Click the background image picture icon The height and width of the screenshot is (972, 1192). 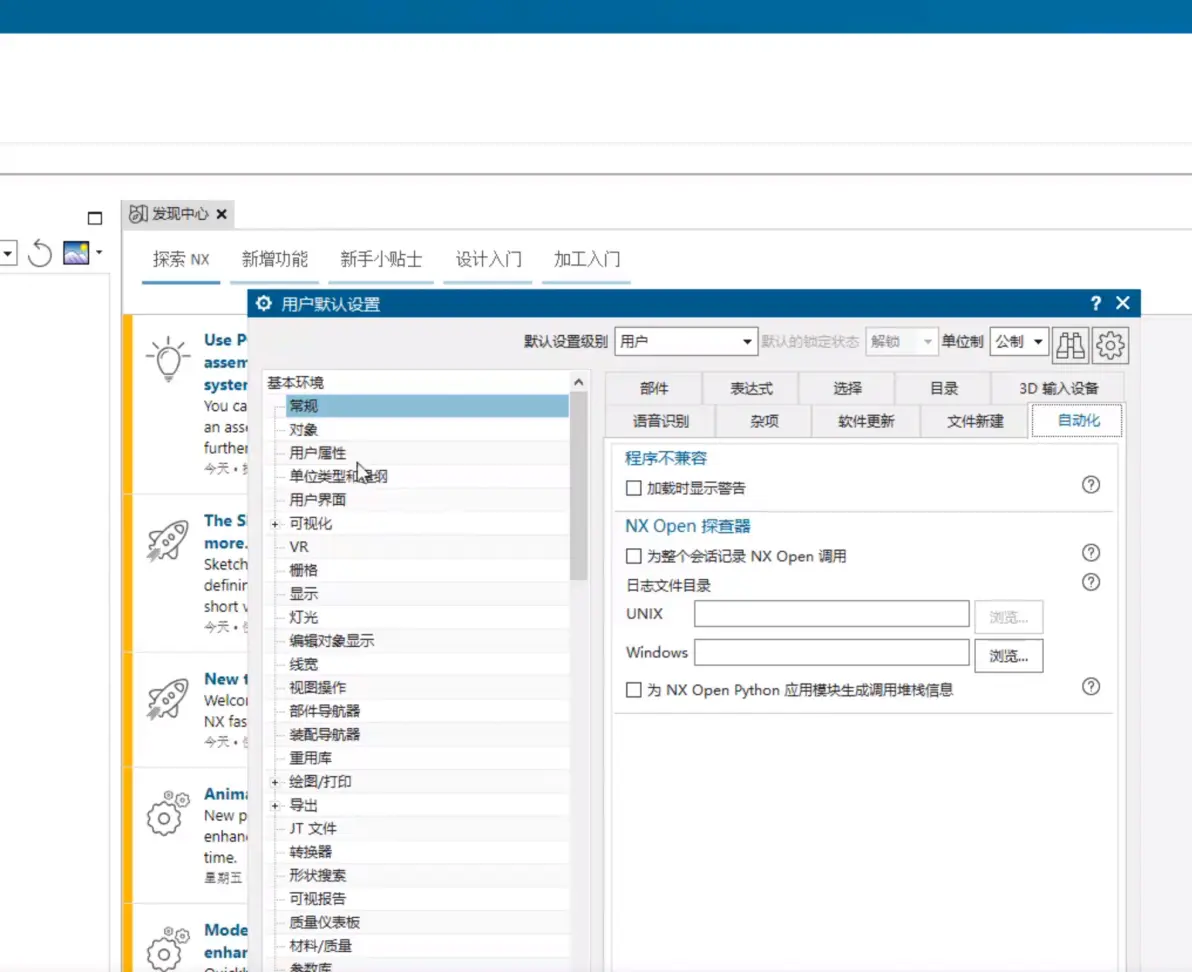pos(76,252)
